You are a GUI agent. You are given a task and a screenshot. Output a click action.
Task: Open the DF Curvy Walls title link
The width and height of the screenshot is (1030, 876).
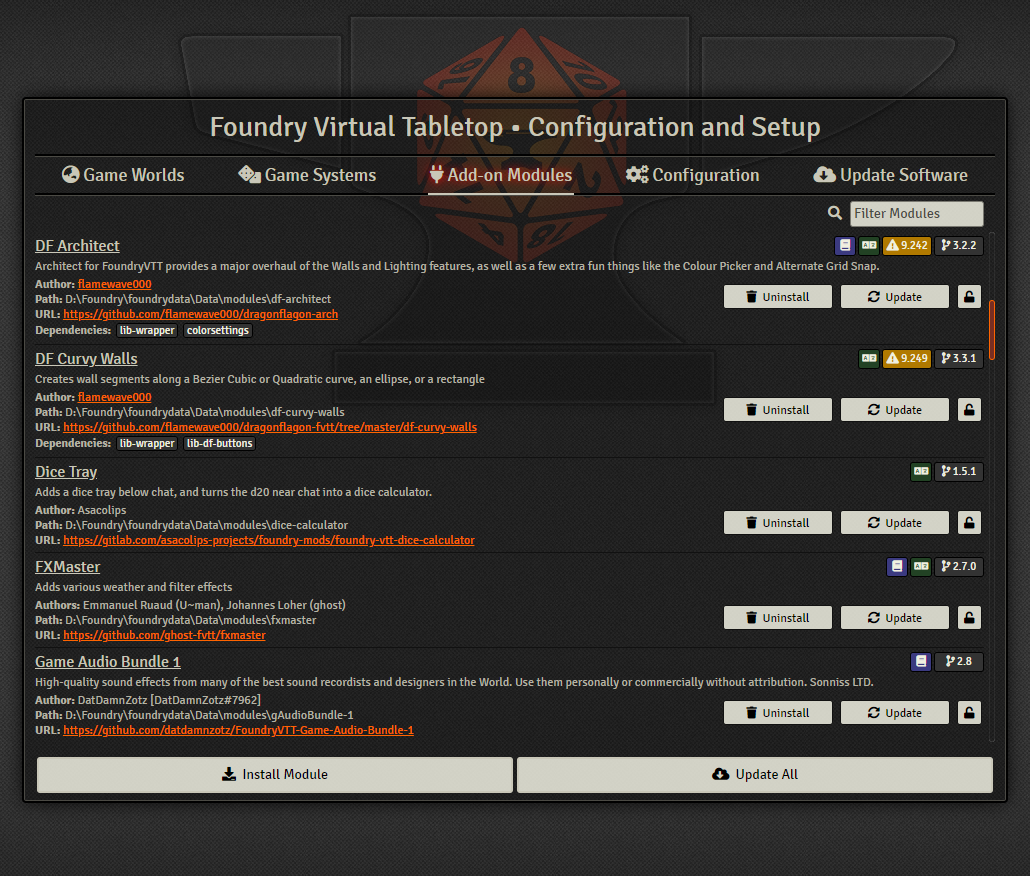tap(86, 359)
